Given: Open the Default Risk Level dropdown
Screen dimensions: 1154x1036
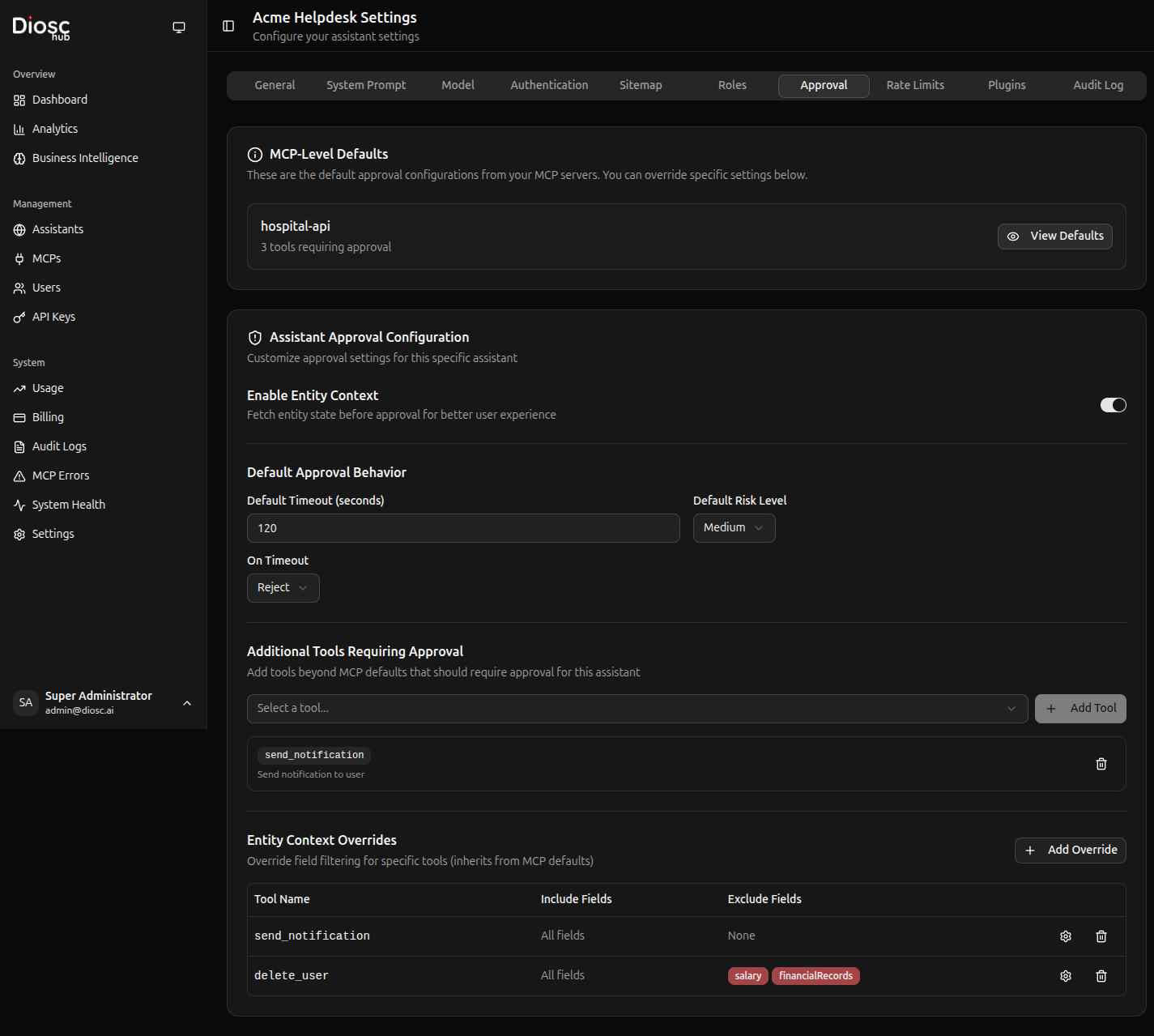Looking at the screenshot, I should pos(734,528).
